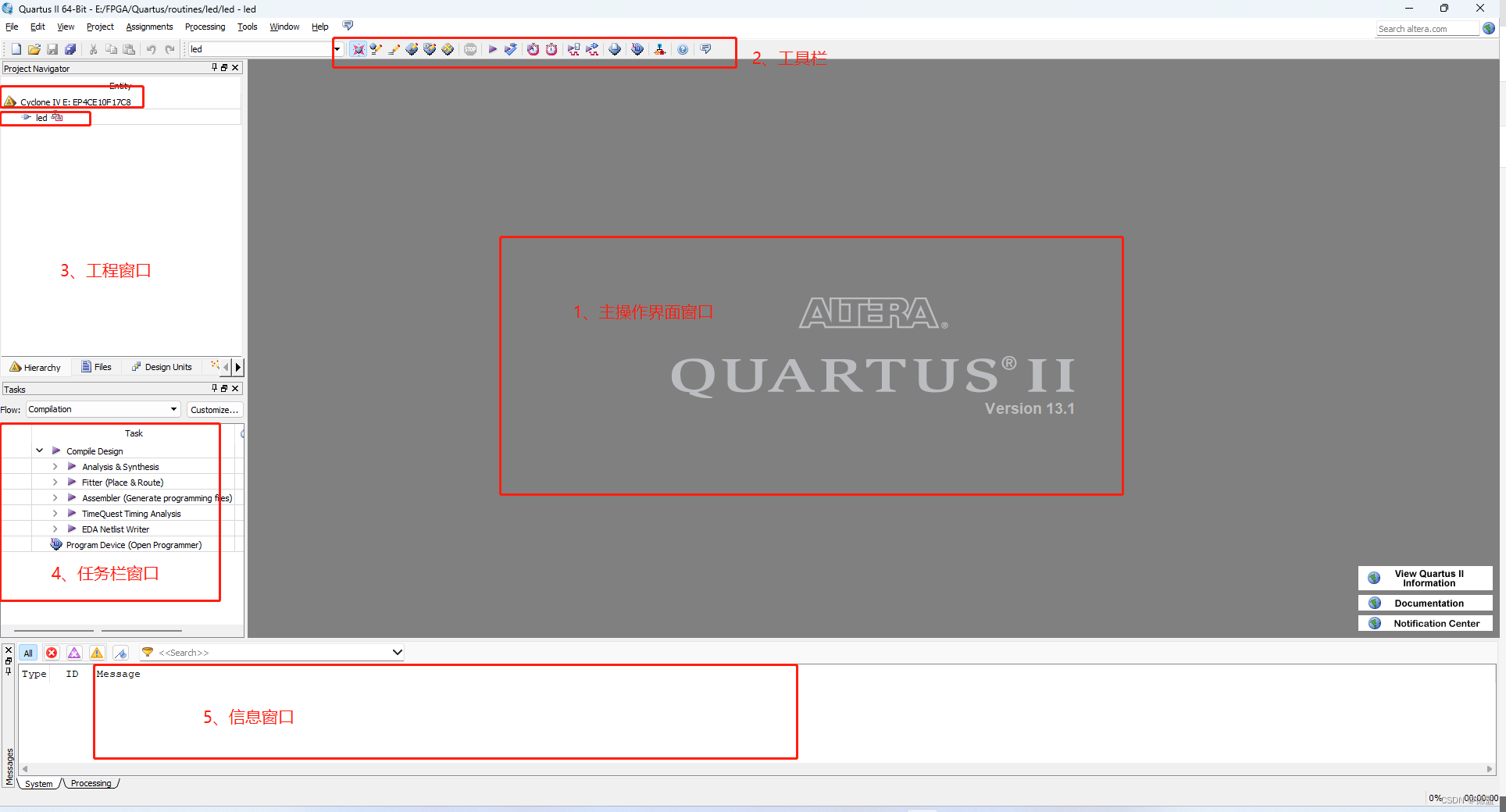Toggle the error messages filter
Screen dimensions: 1506x812
52,653
